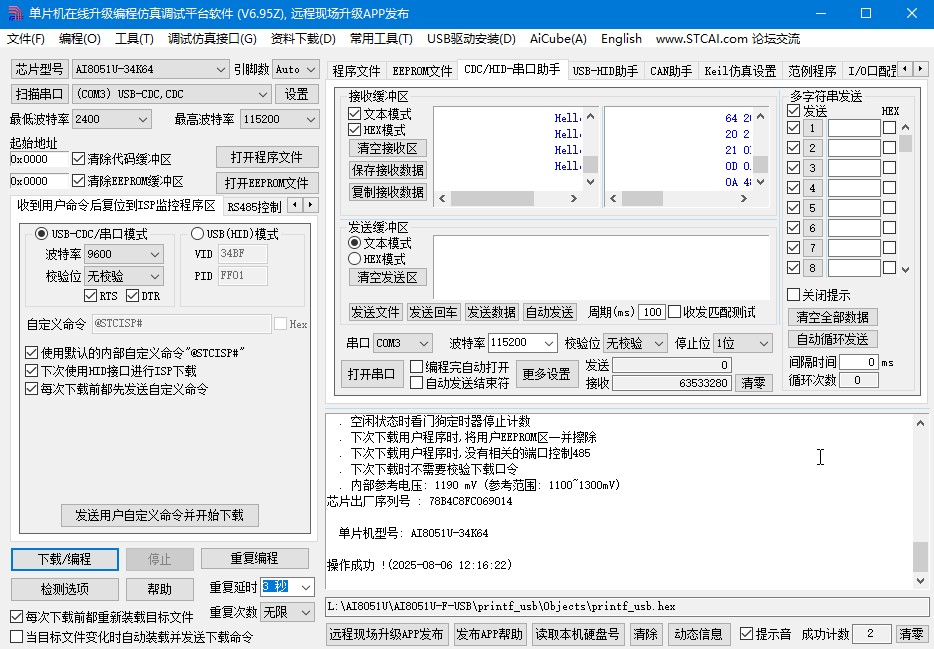The width and height of the screenshot is (934, 649).
Task: Switch to the CAN助手 tab
Action: point(671,71)
